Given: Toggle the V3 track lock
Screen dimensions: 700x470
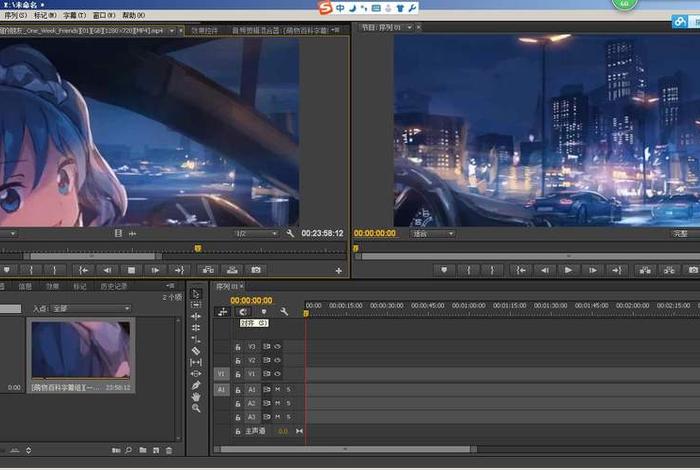Looking at the screenshot, I should [238, 347].
